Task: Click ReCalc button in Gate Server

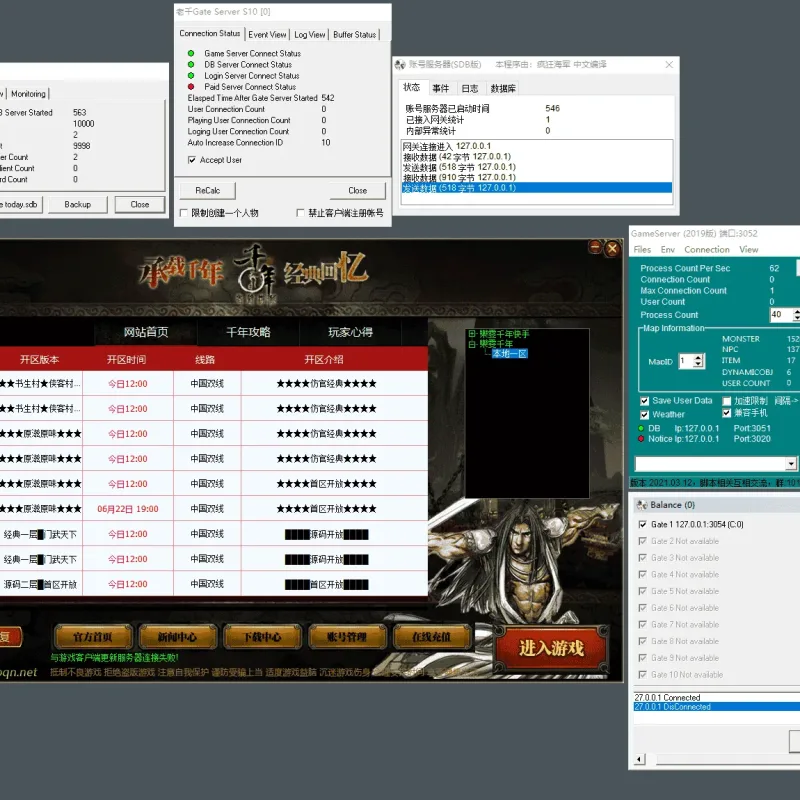Action: tap(207, 190)
